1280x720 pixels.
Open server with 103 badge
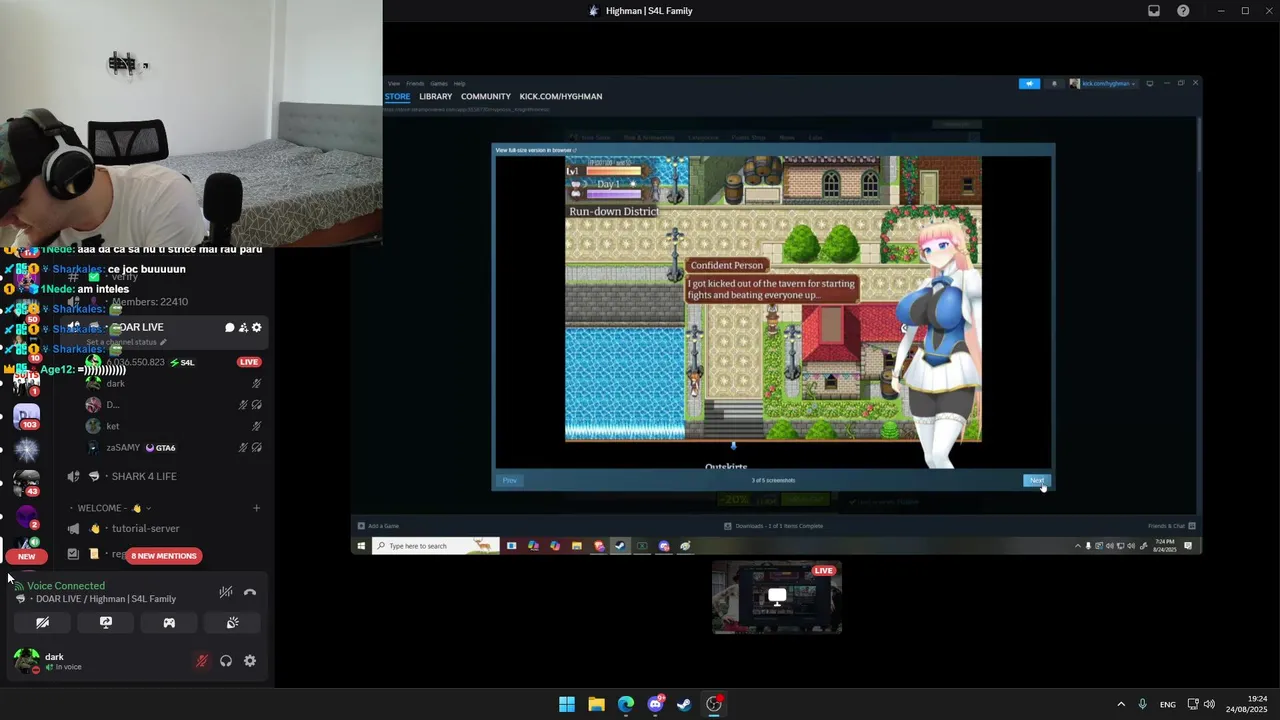point(26,417)
